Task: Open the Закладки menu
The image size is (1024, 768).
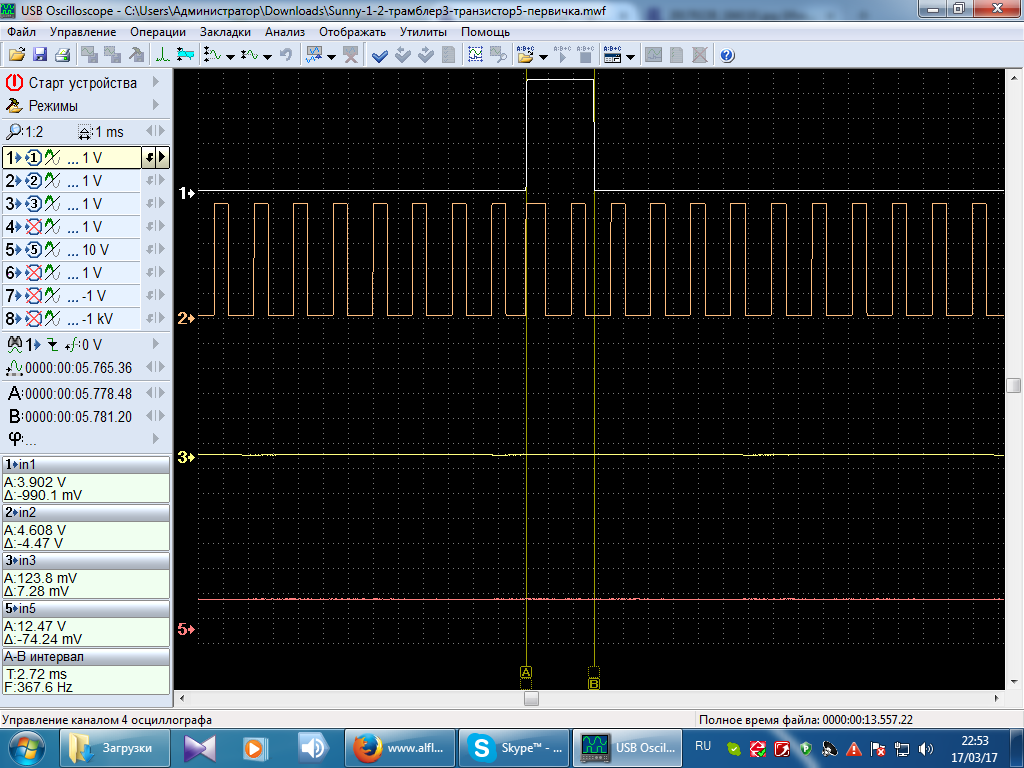Action: click(225, 32)
